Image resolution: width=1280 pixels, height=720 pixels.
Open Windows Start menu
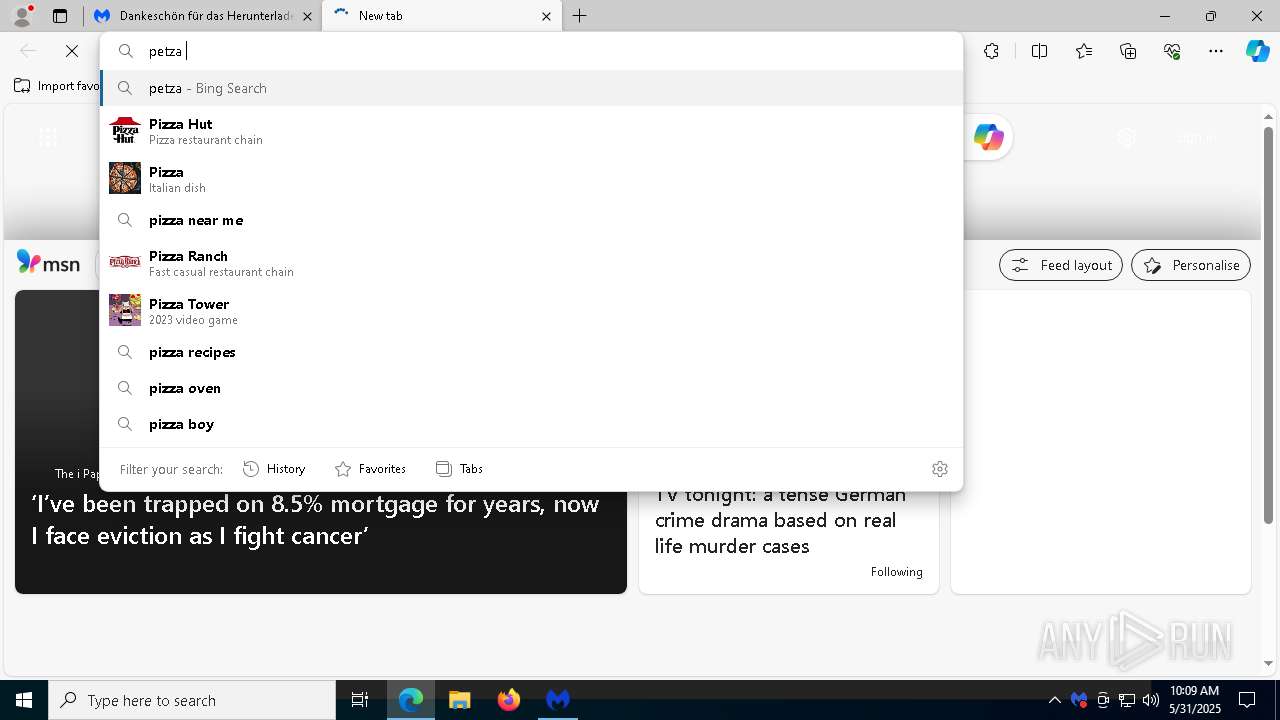(x=24, y=700)
